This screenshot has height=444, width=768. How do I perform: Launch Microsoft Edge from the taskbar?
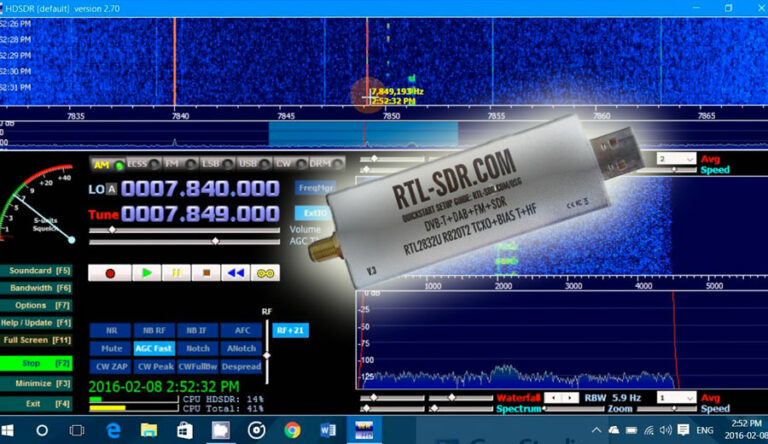tap(113, 430)
